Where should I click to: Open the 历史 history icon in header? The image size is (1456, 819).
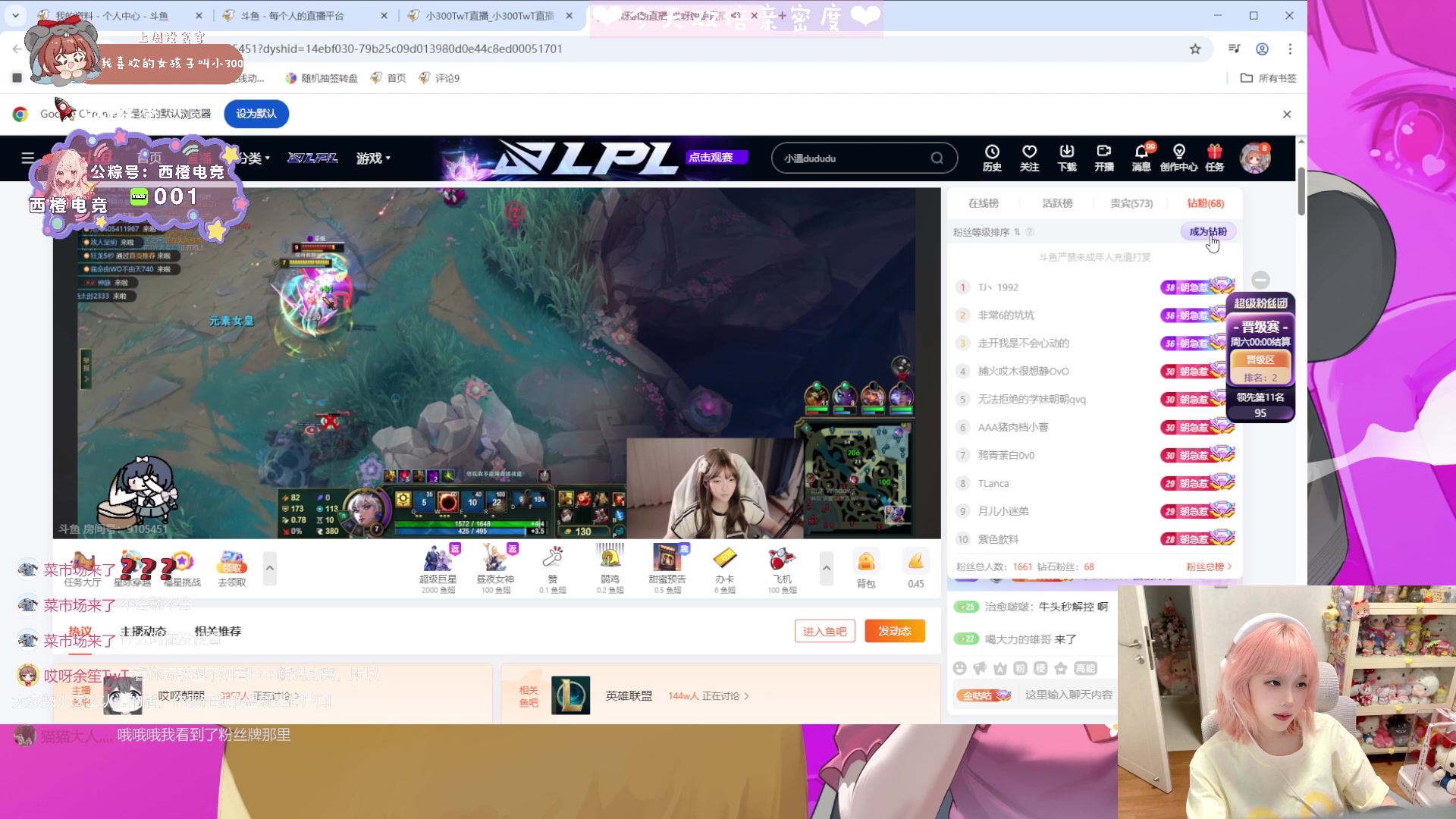click(992, 158)
